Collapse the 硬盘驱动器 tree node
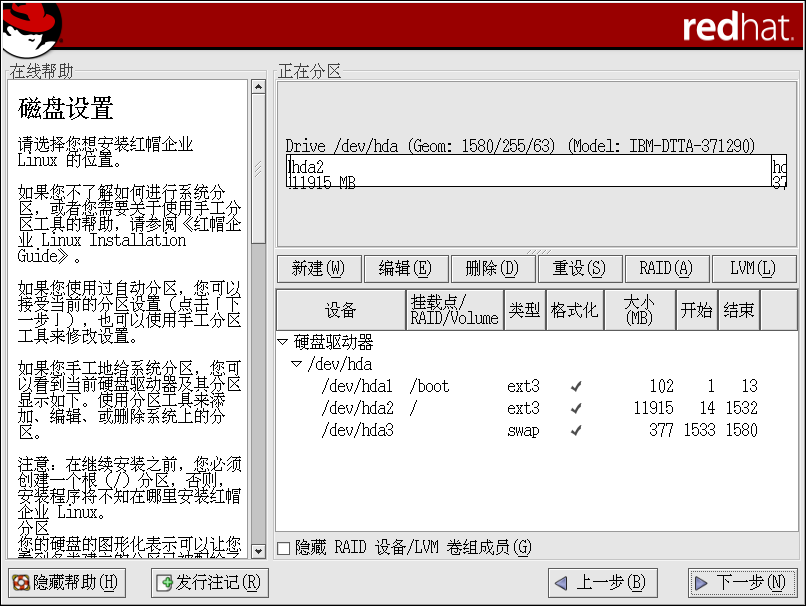This screenshot has height=606, width=806. [x=282, y=341]
